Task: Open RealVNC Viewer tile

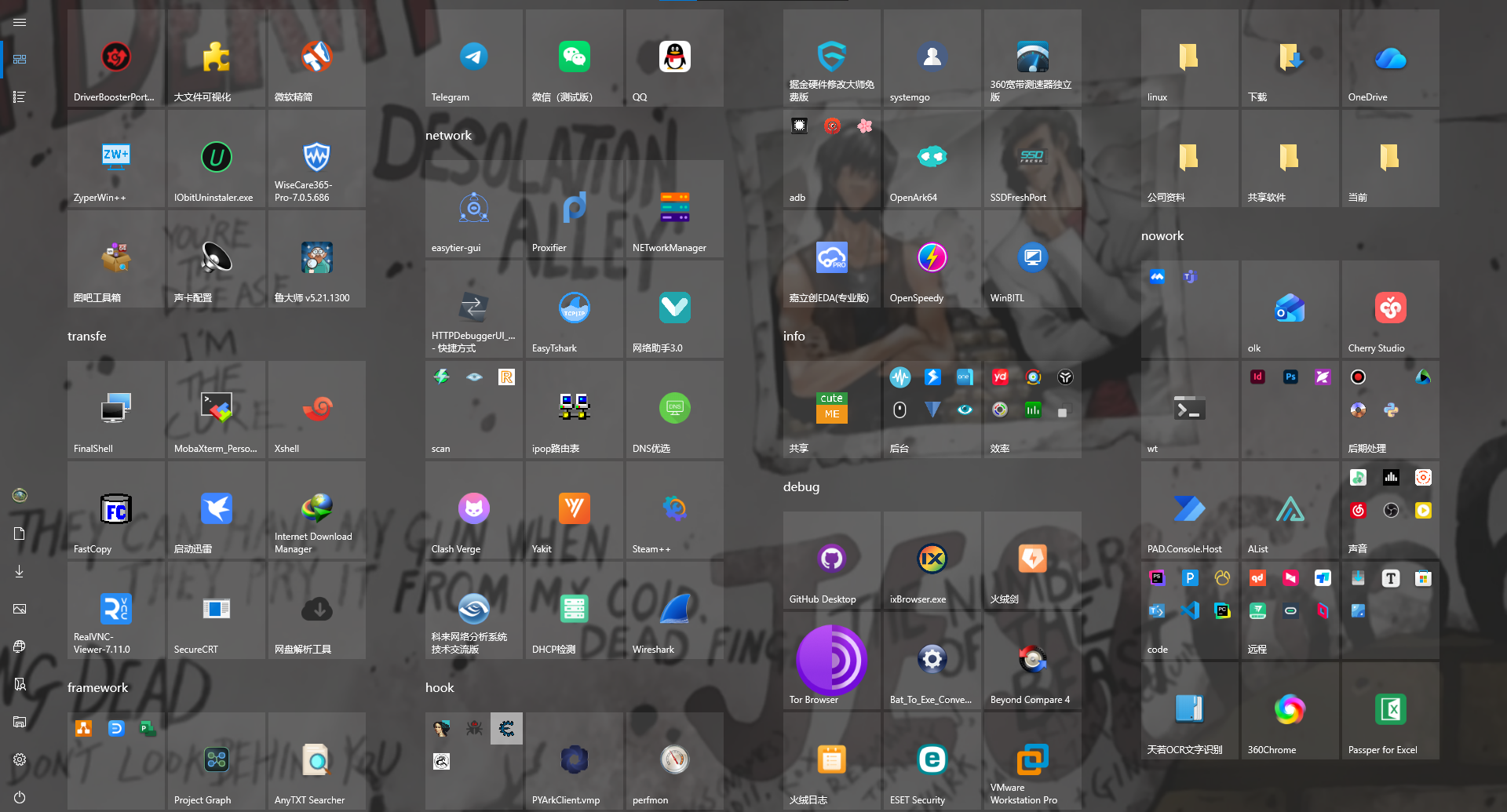Action: 116,610
